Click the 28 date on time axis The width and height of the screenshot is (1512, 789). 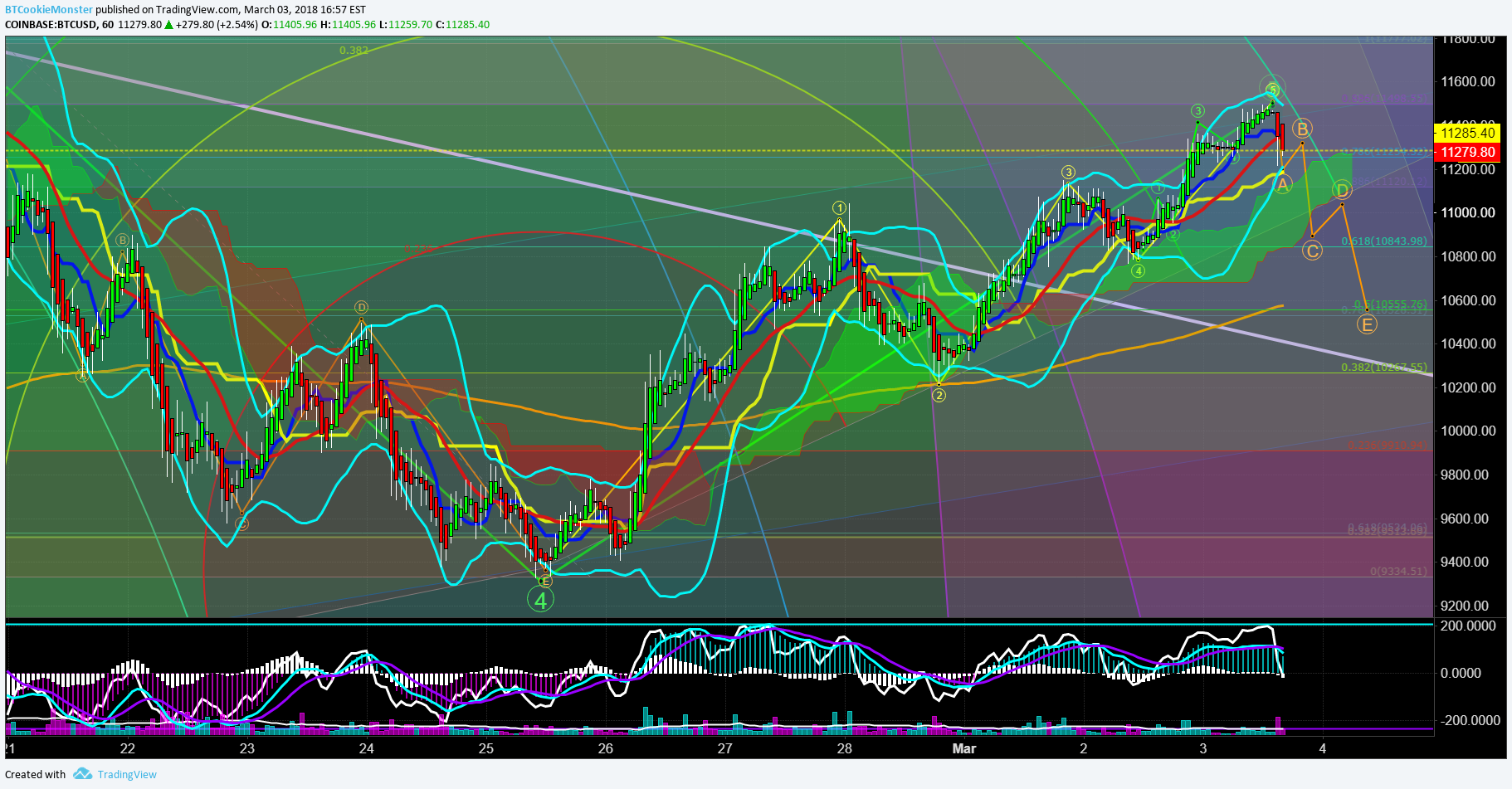pyautogui.click(x=845, y=748)
